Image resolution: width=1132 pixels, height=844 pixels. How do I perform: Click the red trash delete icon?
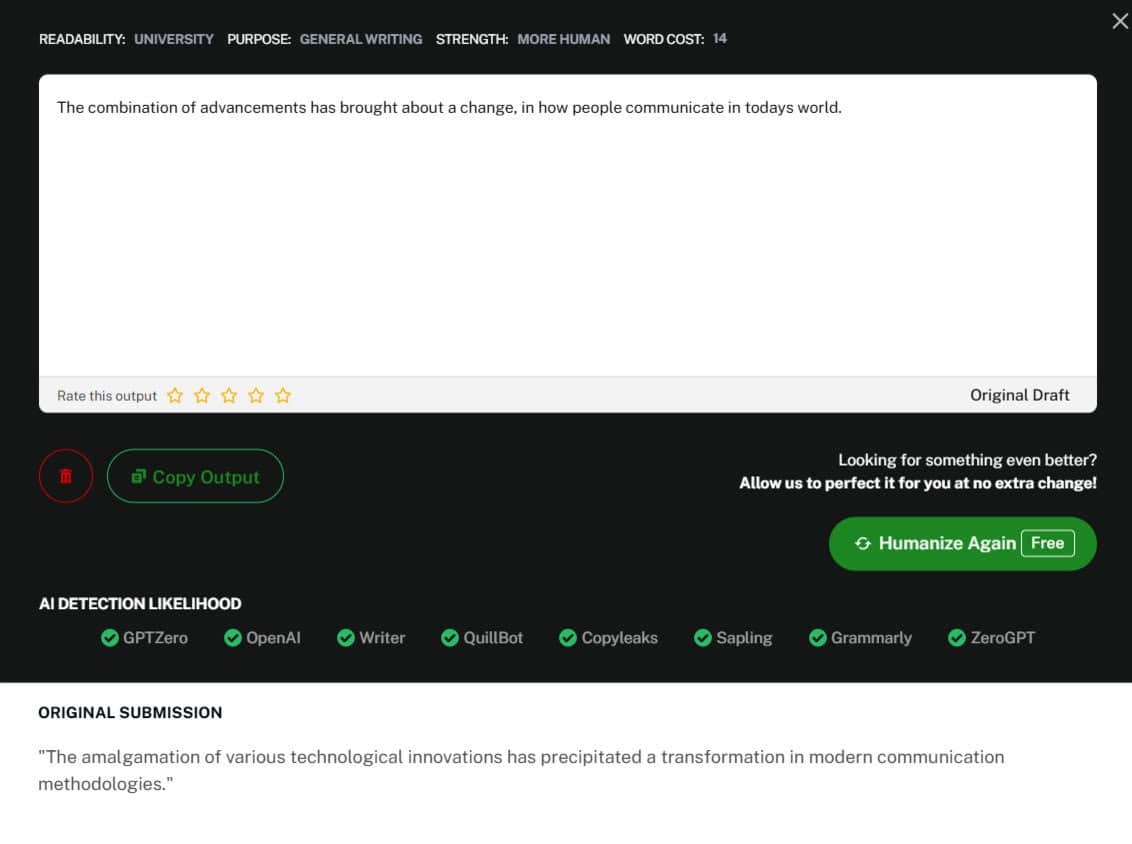[66, 476]
